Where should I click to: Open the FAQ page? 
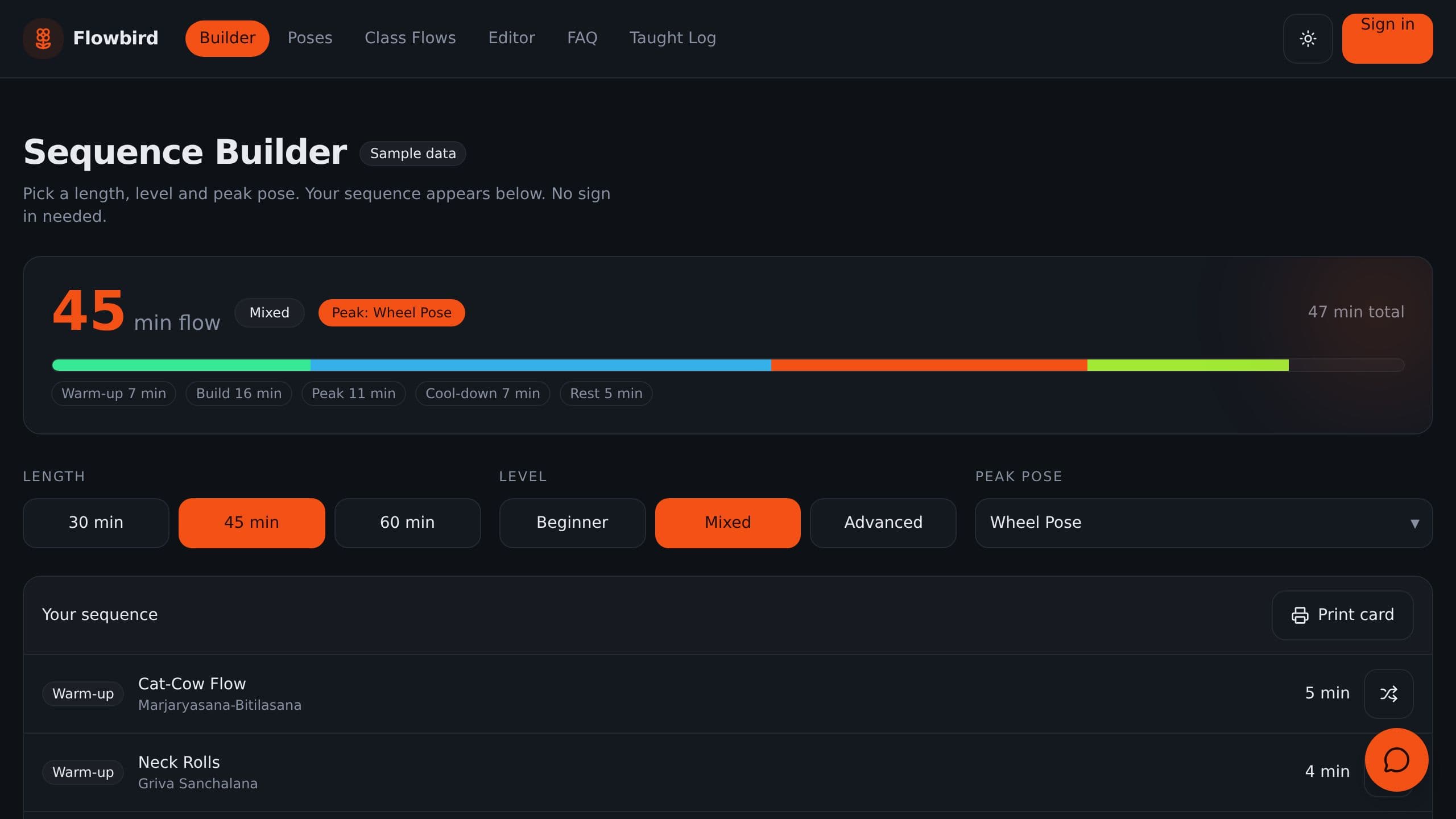click(x=582, y=38)
